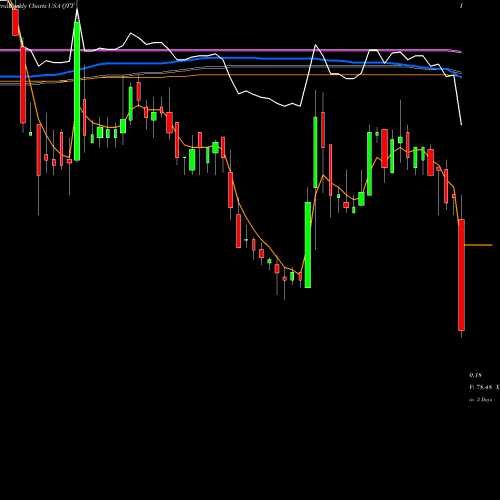This screenshot has width=500, height=500.
Task: Click the short orange price marker beside last candle
Action: 478,245
